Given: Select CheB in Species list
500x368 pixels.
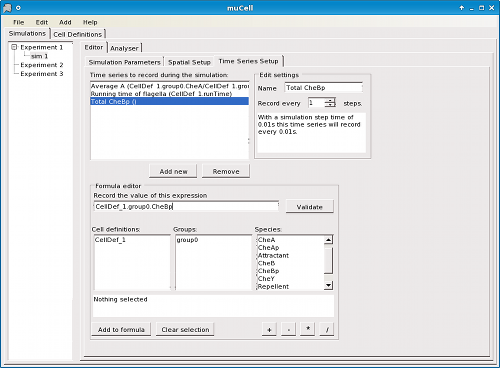Looking at the screenshot, I should point(290,263).
